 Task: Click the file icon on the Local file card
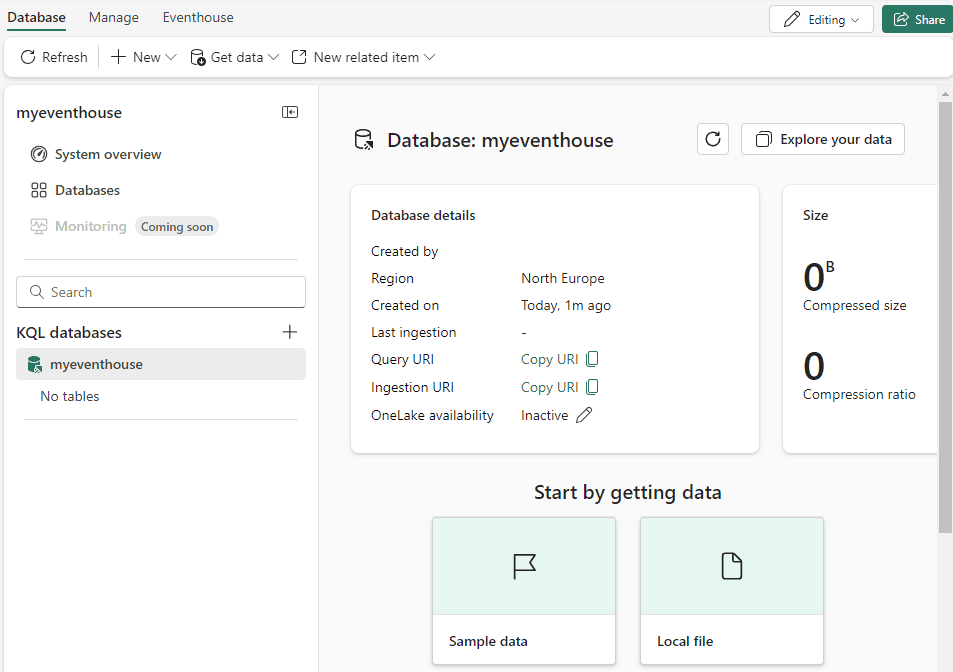[x=732, y=566]
